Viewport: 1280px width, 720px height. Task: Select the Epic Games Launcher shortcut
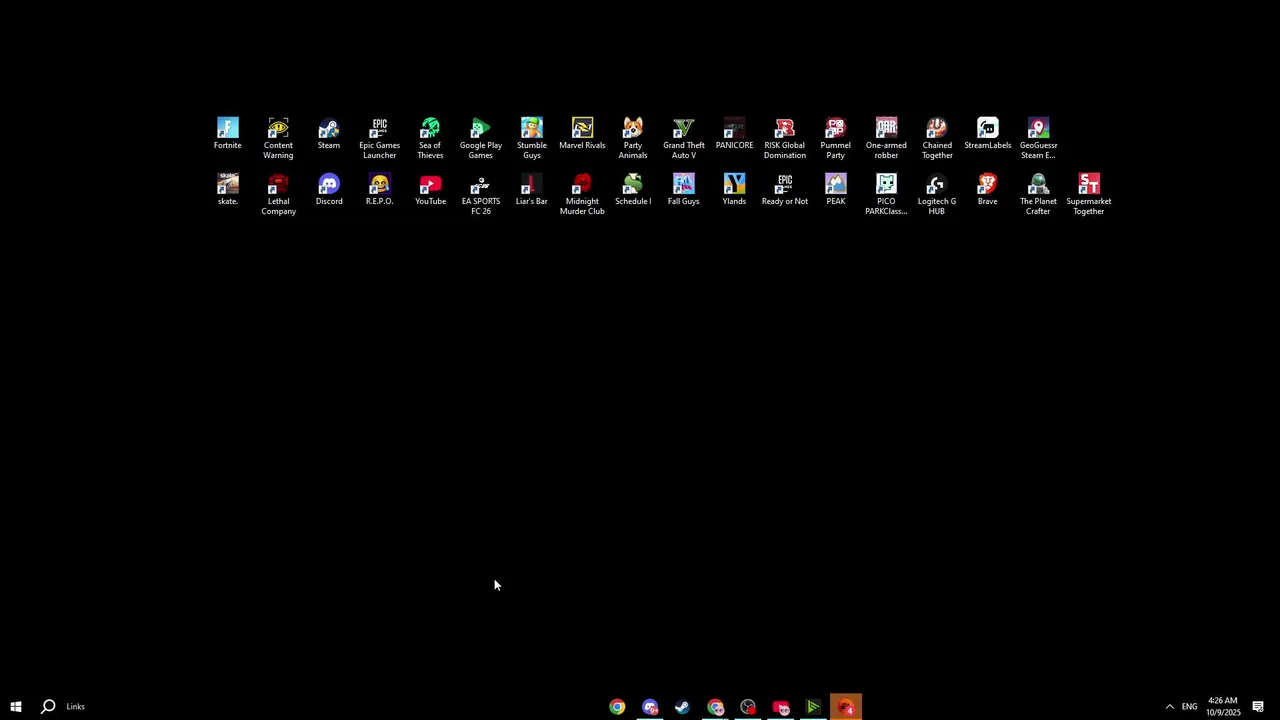[x=379, y=138]
